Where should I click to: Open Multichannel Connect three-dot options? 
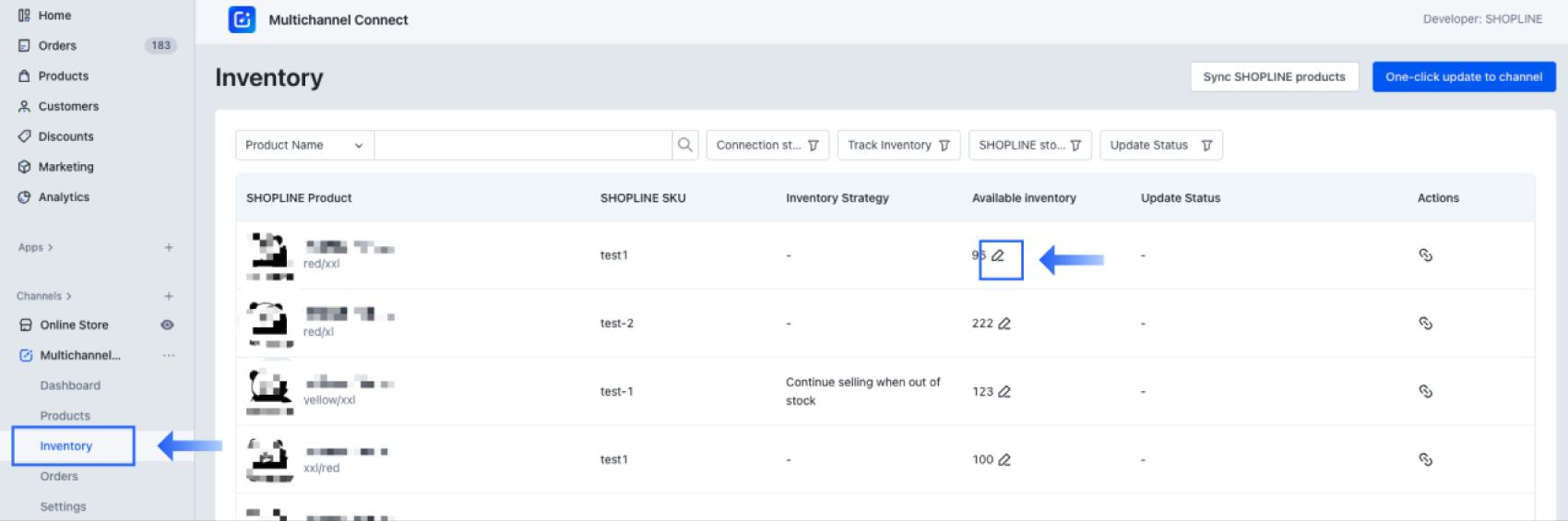pyautogui.click(x=169, y=355)
